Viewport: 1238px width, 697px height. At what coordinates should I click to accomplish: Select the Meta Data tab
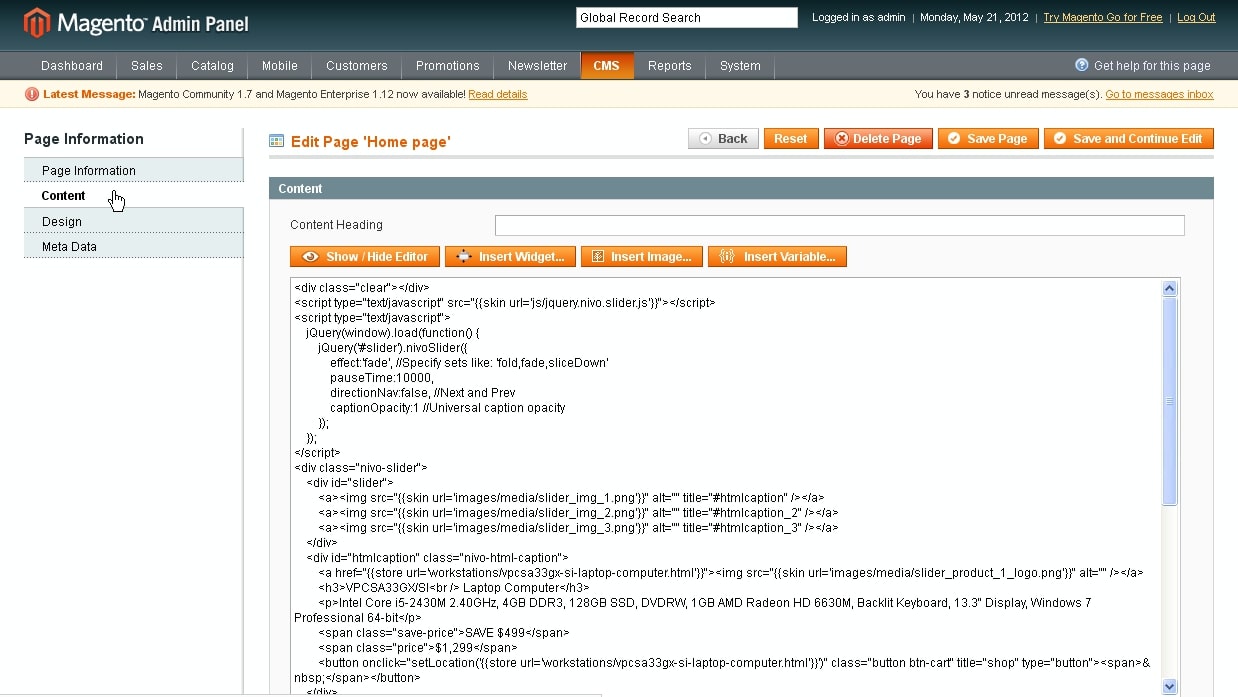point(134,246)
